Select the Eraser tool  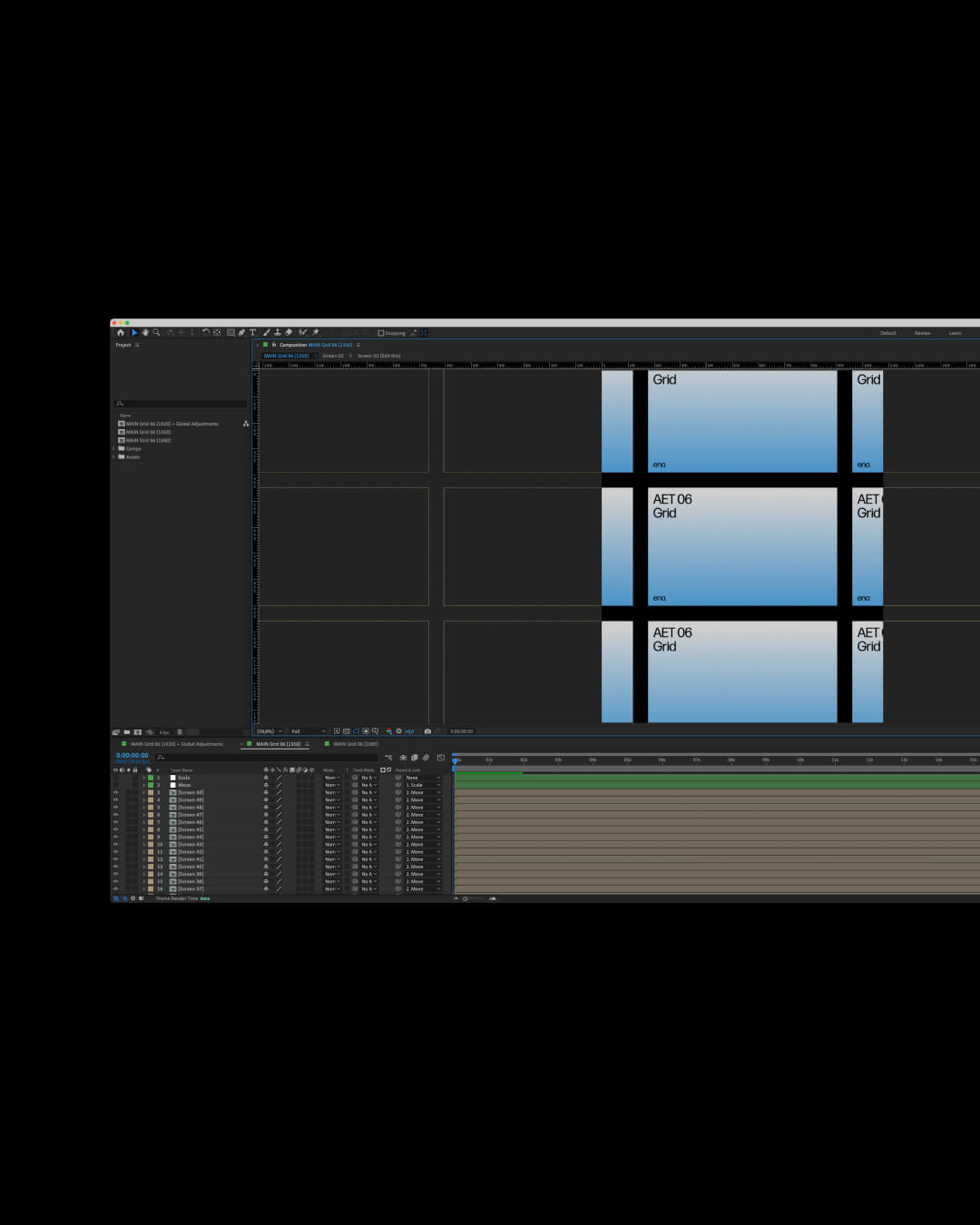pyautogui.click(x=289, y=332)
